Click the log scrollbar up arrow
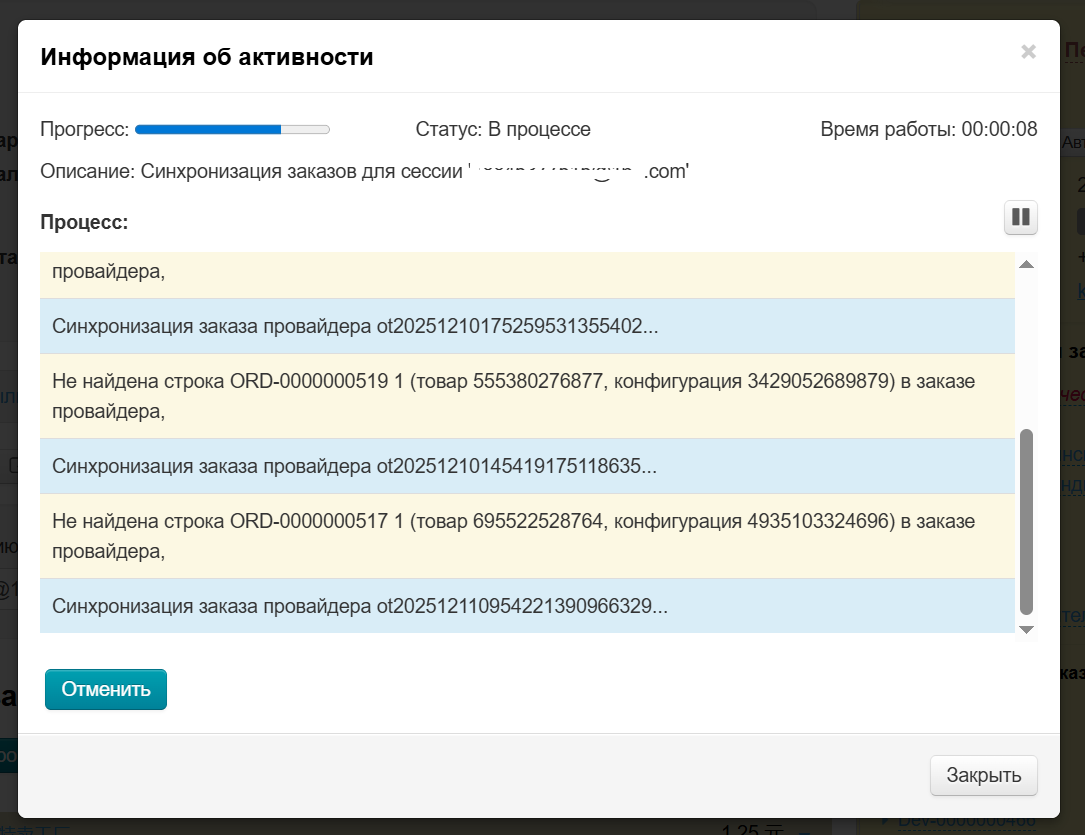The height and width of the screenshot is (835, 1085). [1025, 264]
